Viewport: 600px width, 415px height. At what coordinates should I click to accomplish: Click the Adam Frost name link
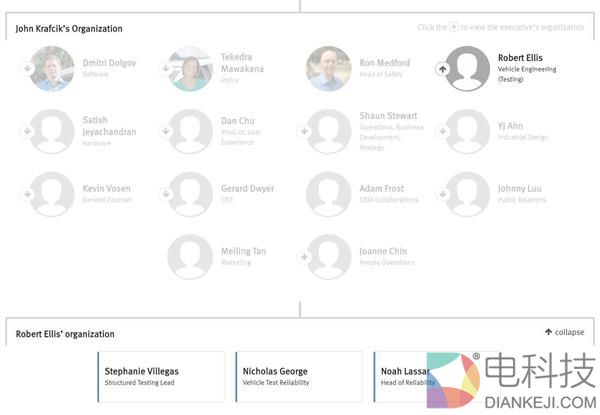pos(380,188)
